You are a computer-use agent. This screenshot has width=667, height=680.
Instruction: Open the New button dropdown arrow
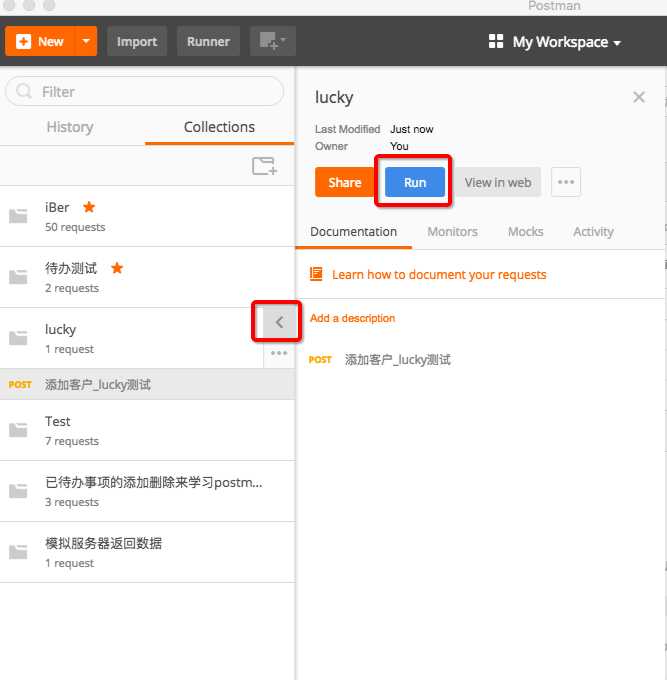pos(86,41)
